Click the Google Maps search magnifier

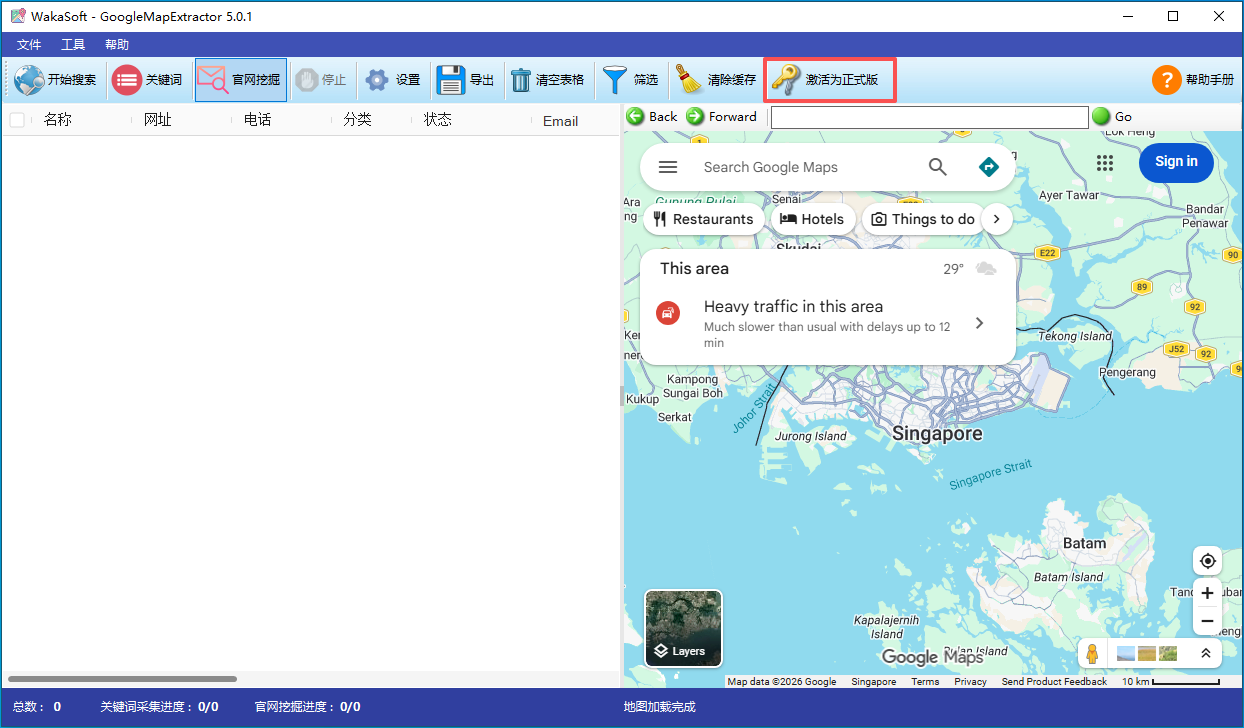tap(937, 167)
